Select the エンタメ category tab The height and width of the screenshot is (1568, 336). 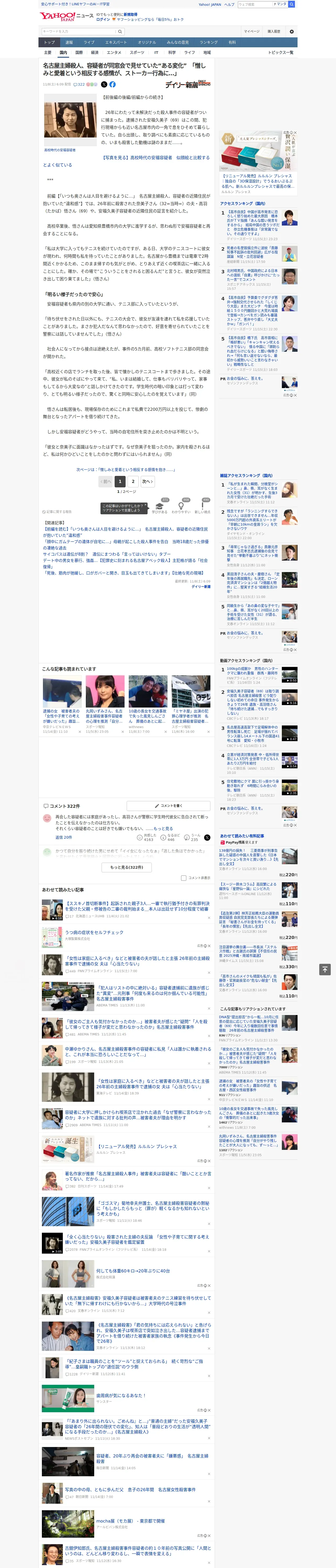[114, 52]
